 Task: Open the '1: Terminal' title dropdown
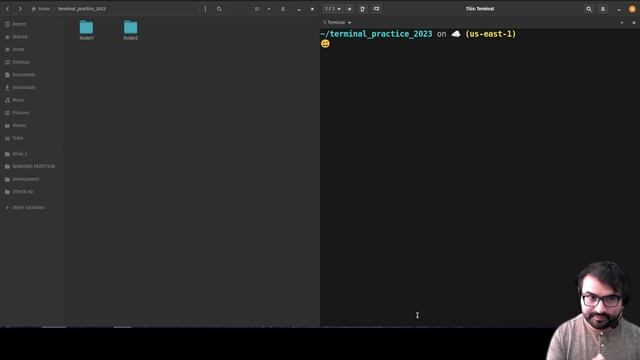(337, 22)
